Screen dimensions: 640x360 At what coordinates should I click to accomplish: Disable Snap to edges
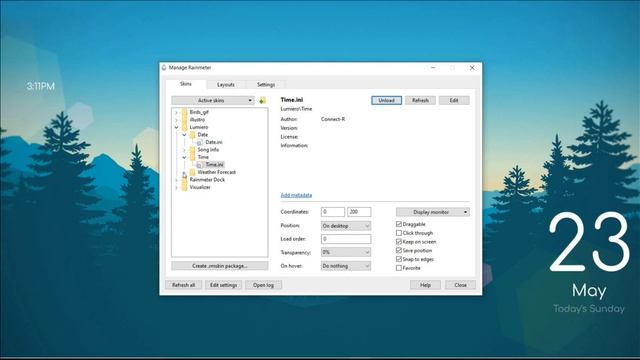[399, 259]
